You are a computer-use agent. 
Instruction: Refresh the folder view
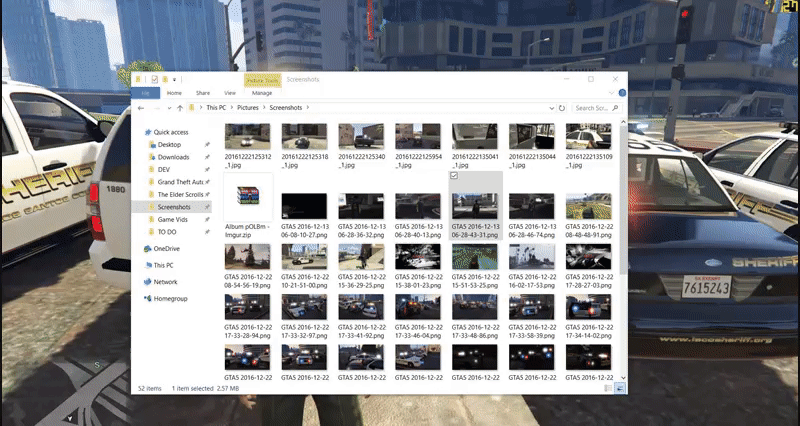[x=562, y=108]
